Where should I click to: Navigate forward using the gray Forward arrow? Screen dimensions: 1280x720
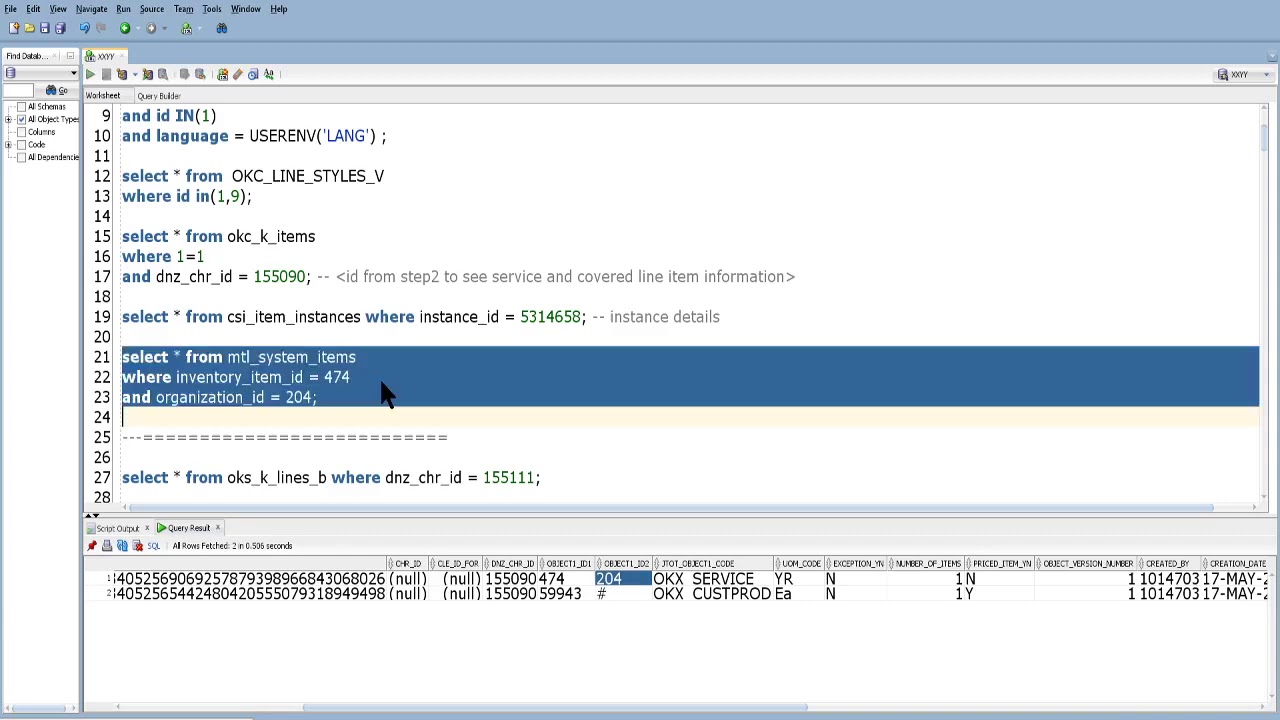(151, 28)
